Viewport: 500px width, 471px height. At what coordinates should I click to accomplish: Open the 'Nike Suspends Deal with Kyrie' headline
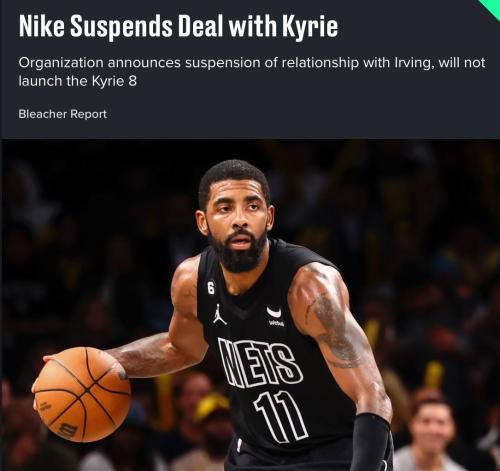coord(178,27)
